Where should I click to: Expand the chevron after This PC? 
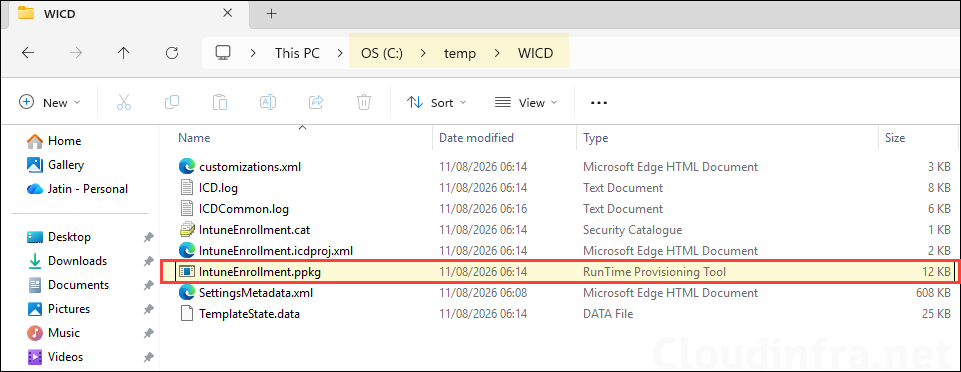[340, 53]
